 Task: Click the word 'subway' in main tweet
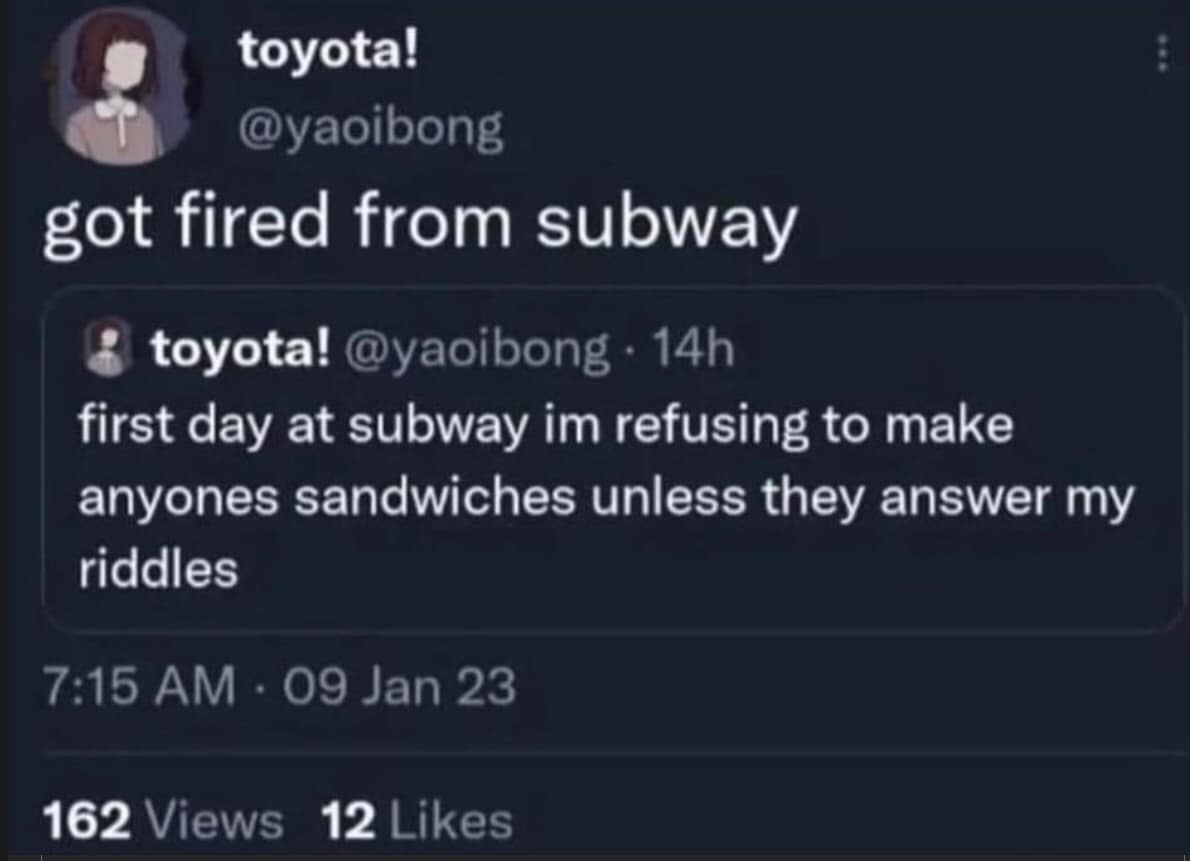(x=665, y=224)
